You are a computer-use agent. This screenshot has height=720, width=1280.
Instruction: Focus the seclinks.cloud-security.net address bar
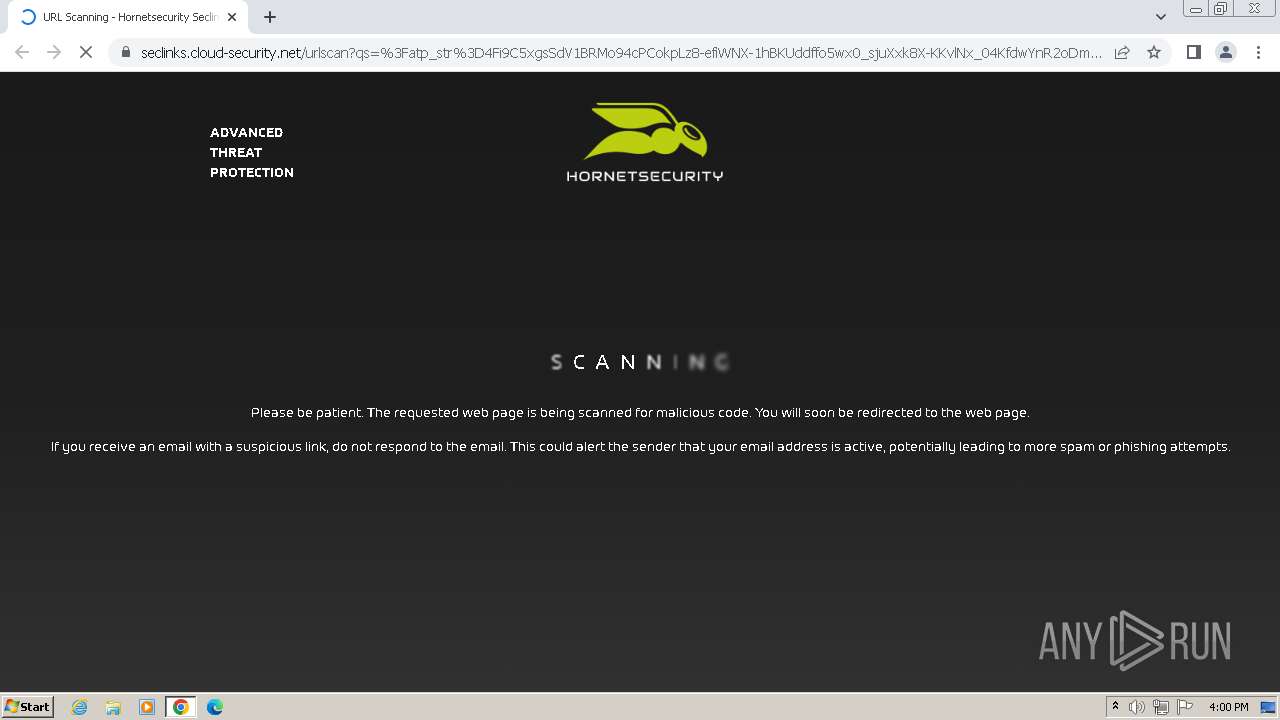coord(620,52)
